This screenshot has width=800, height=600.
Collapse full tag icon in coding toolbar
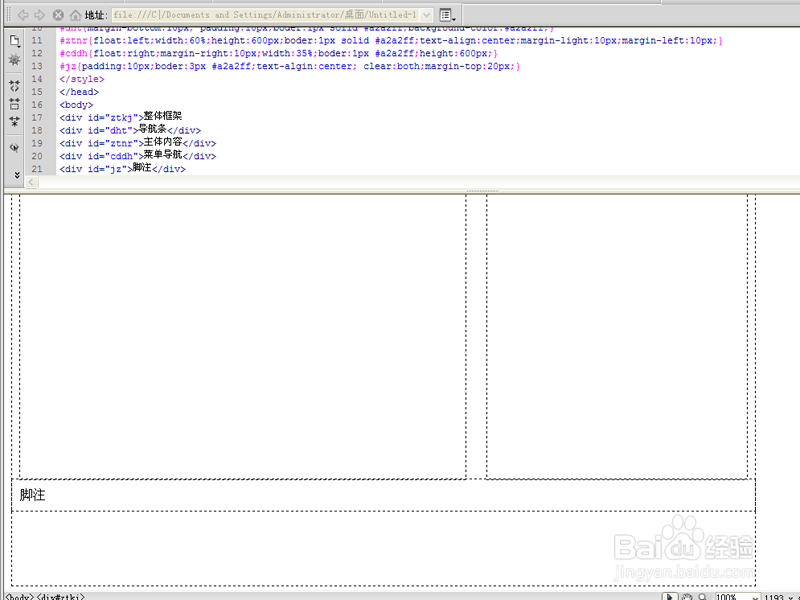14,86
